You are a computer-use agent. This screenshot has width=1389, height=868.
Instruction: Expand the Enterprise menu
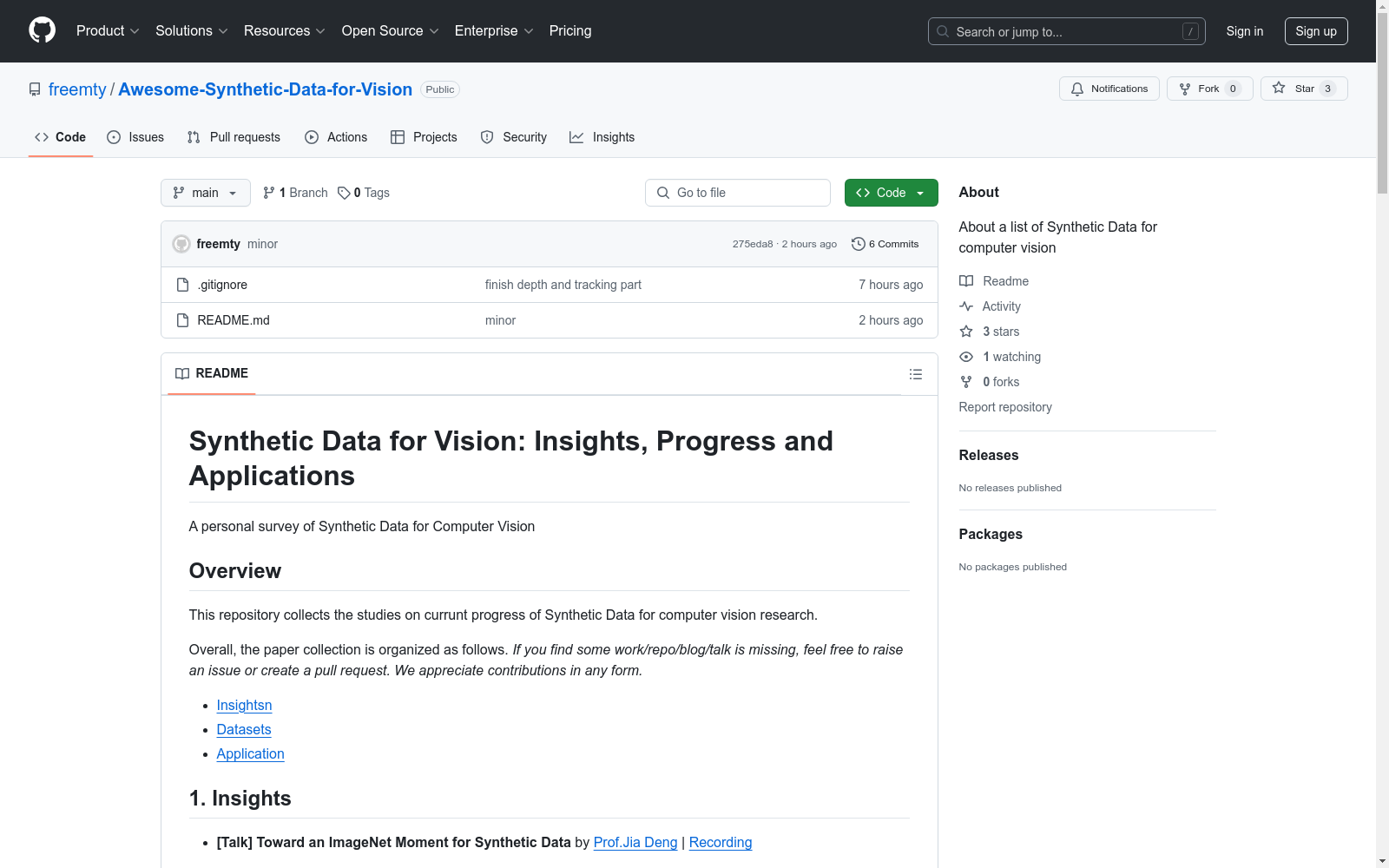point(494,31)
